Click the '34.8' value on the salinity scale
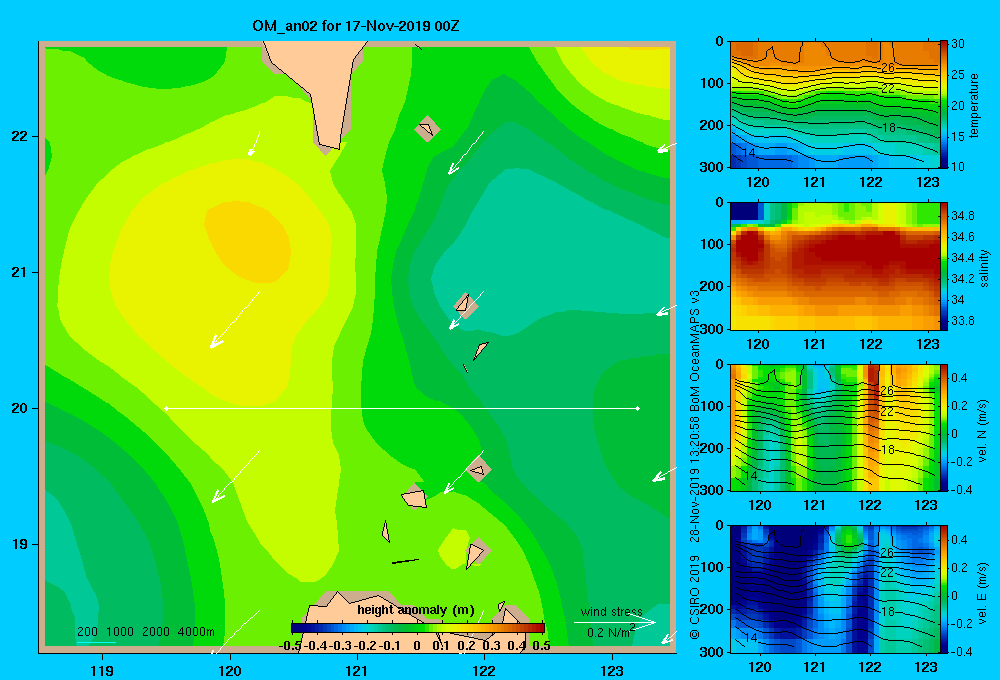Viewport: 1000px width, 680px height. tap(963, 216)
